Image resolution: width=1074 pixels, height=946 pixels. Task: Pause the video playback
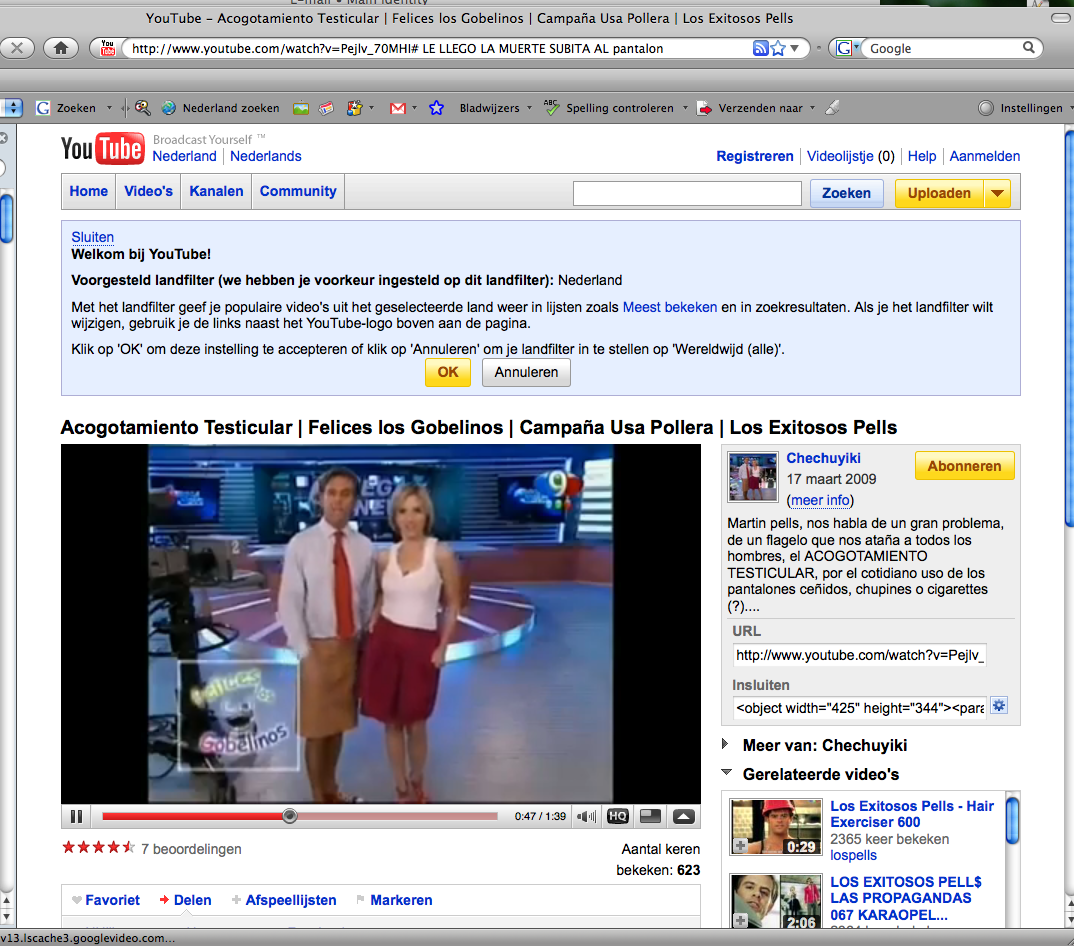[76, 816]
